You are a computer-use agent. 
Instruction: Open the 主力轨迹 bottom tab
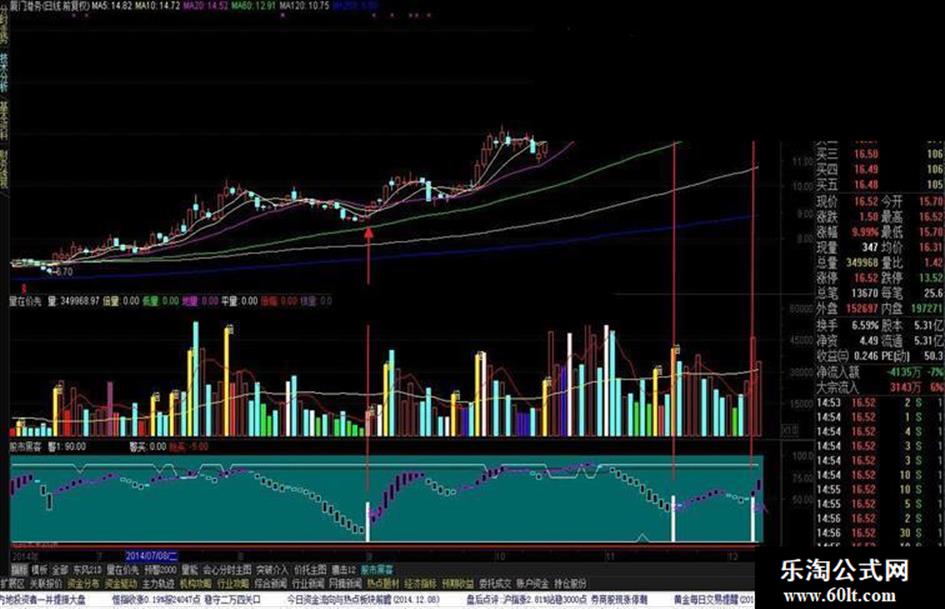[x=158, y=584]
